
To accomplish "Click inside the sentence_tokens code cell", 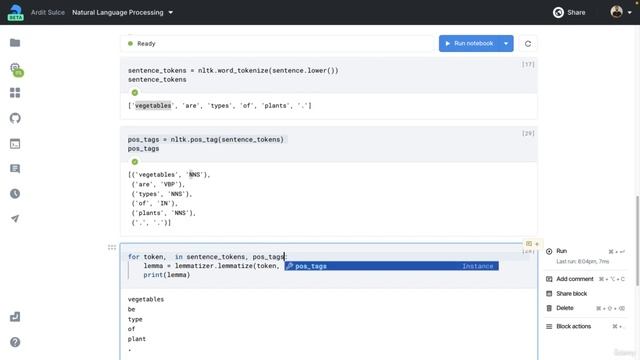I will tap(329, 75).
